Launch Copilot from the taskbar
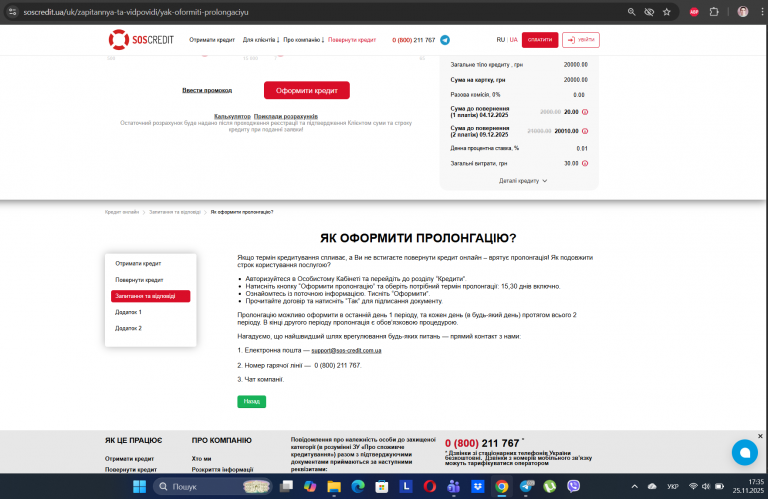The image size is (768, 499). click(x=310, y=486)
